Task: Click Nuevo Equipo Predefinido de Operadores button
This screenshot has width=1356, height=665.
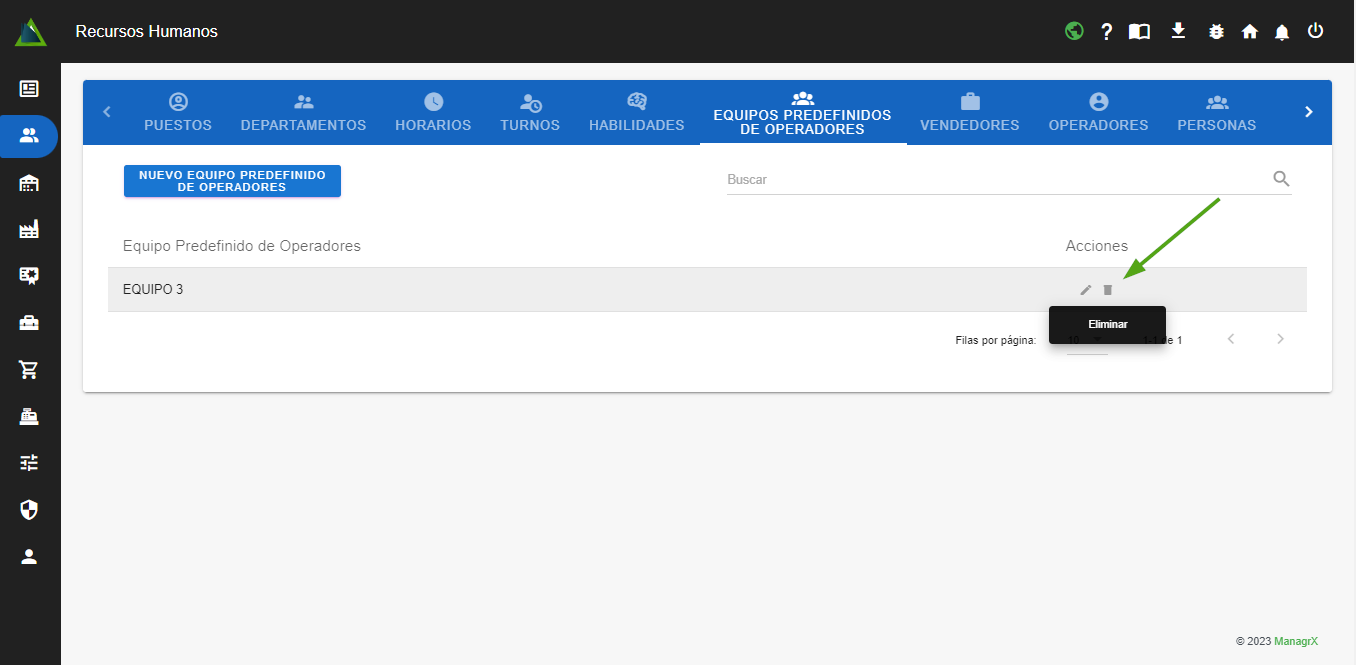Action: click(x=232, y=181)
